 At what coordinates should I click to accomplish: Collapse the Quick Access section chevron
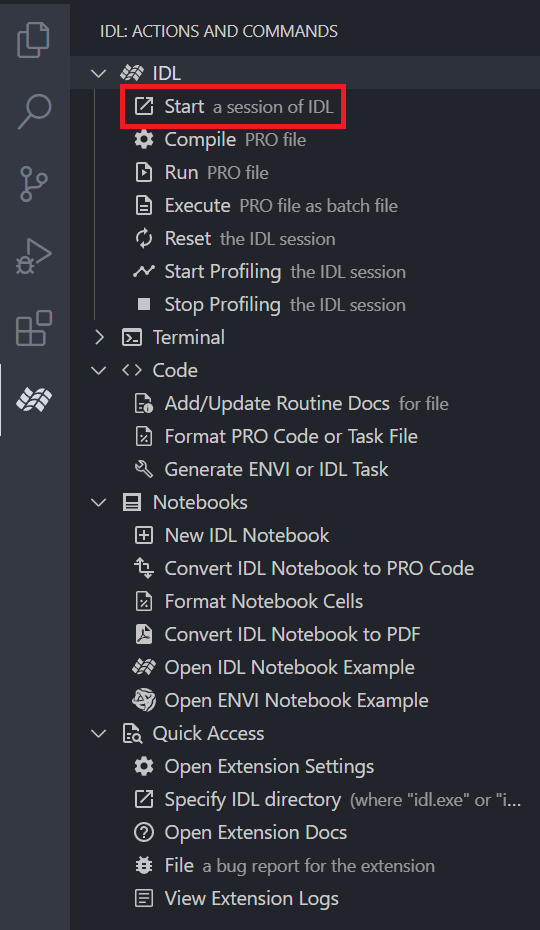tap(99, 734)
